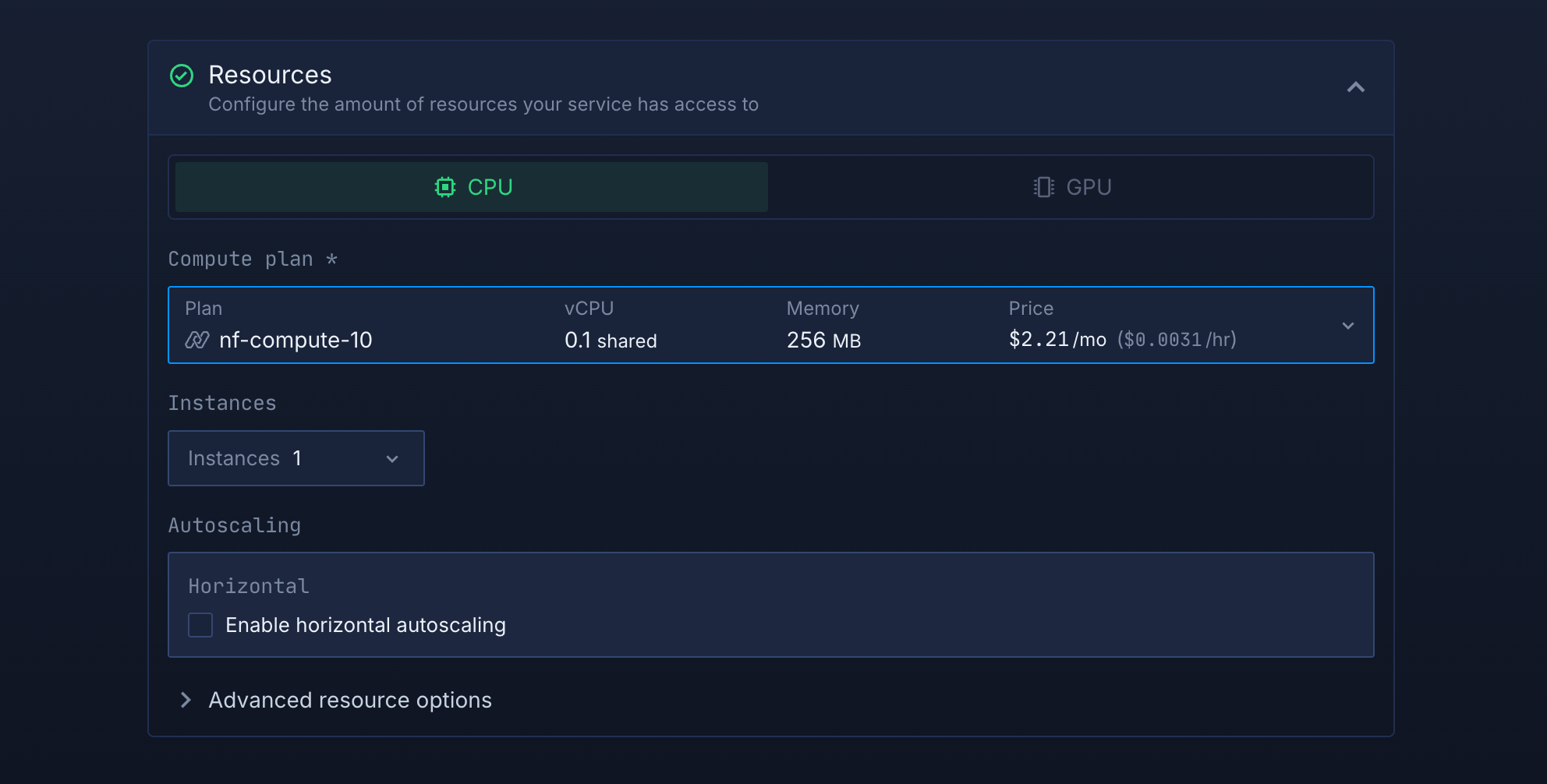Image resolution: width=1547 pixels, height=784 pixels.
Task: Open the compute plan selector
Action: point(771,326)
